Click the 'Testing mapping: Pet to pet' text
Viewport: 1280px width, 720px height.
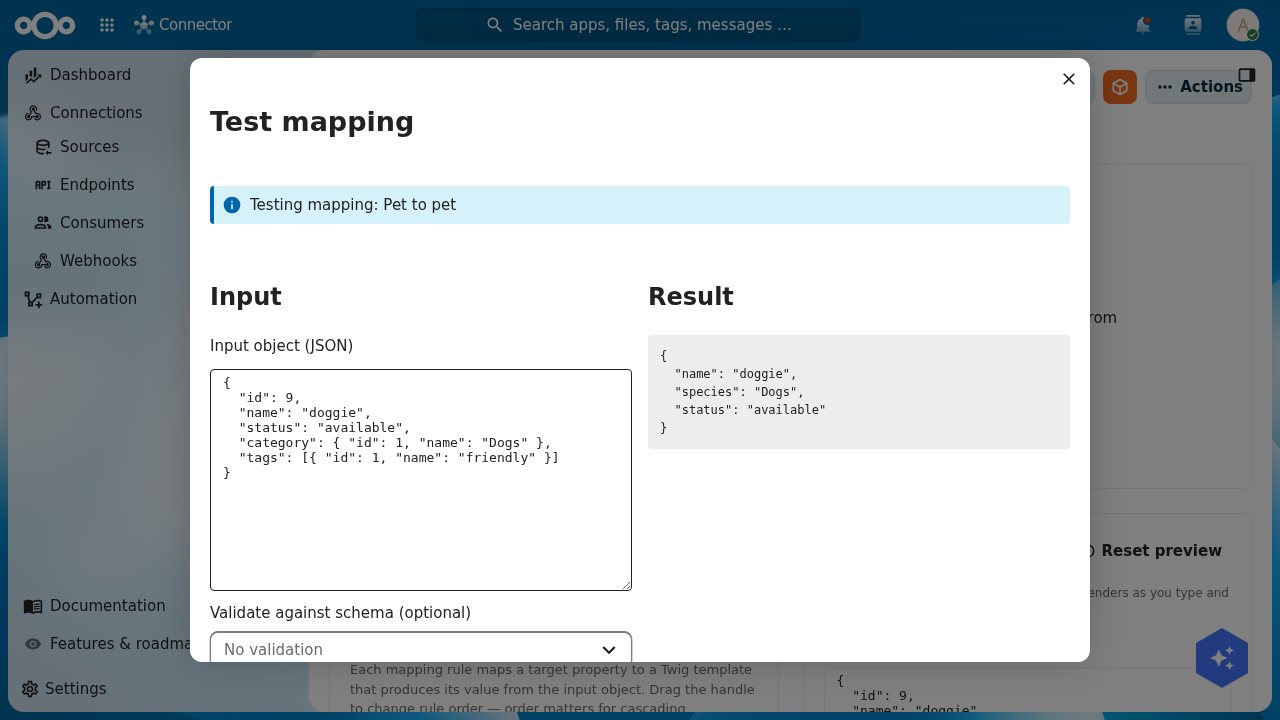tap(353, 205)
